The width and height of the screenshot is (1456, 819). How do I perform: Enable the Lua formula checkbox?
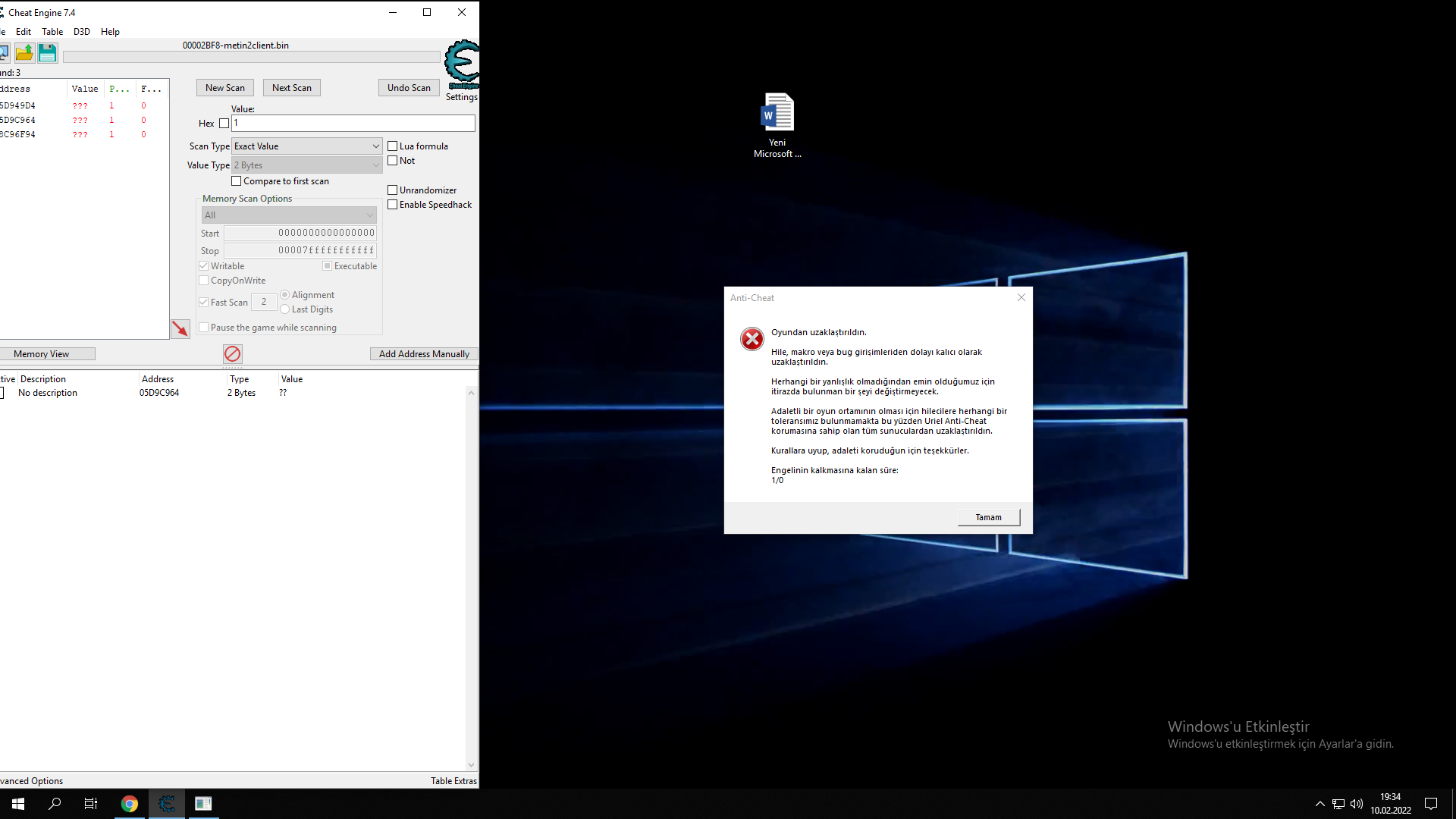(393, 146)
